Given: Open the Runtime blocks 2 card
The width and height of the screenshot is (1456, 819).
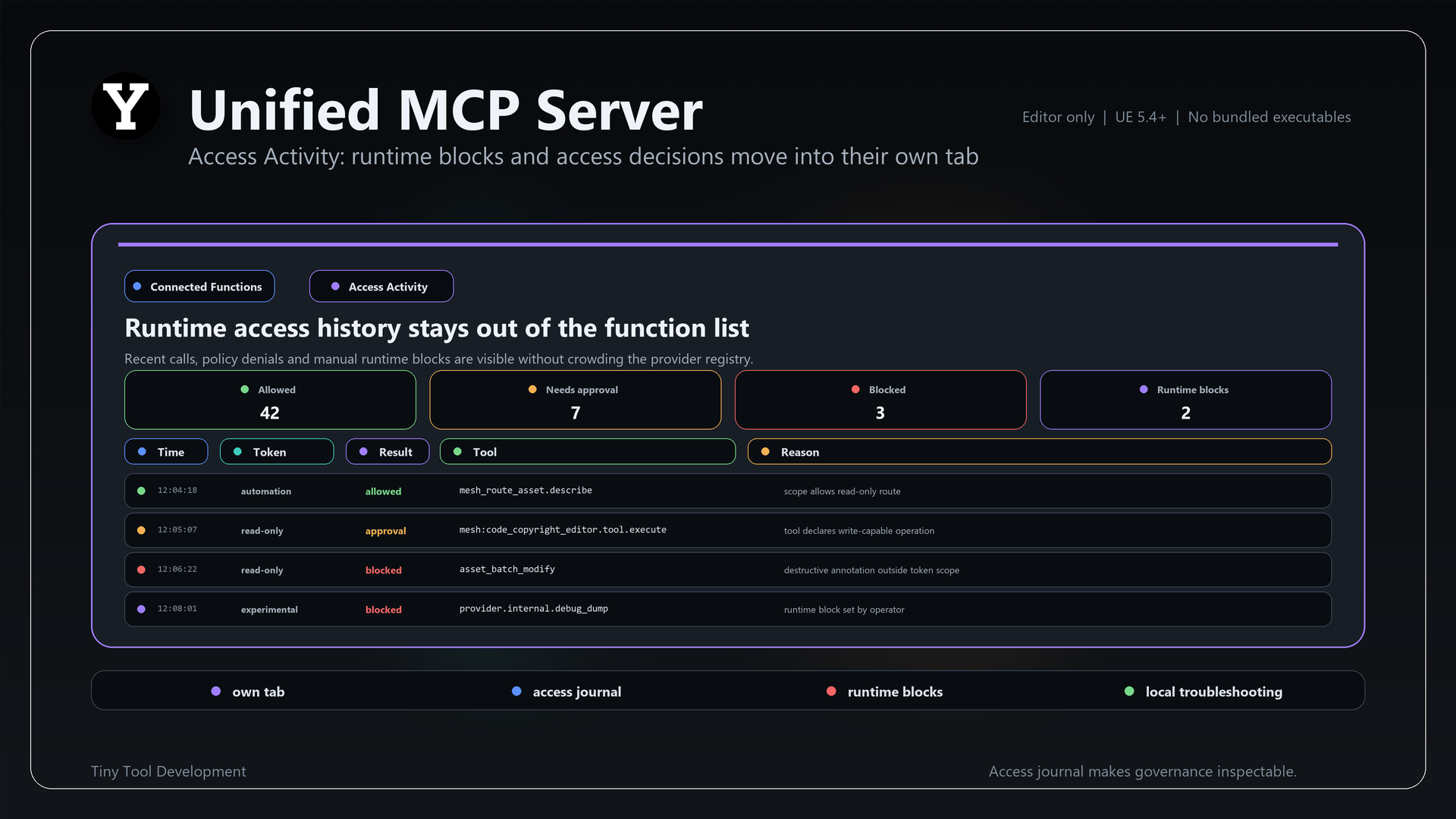Looking at the screenshot, I should (x=1185, y=400).
